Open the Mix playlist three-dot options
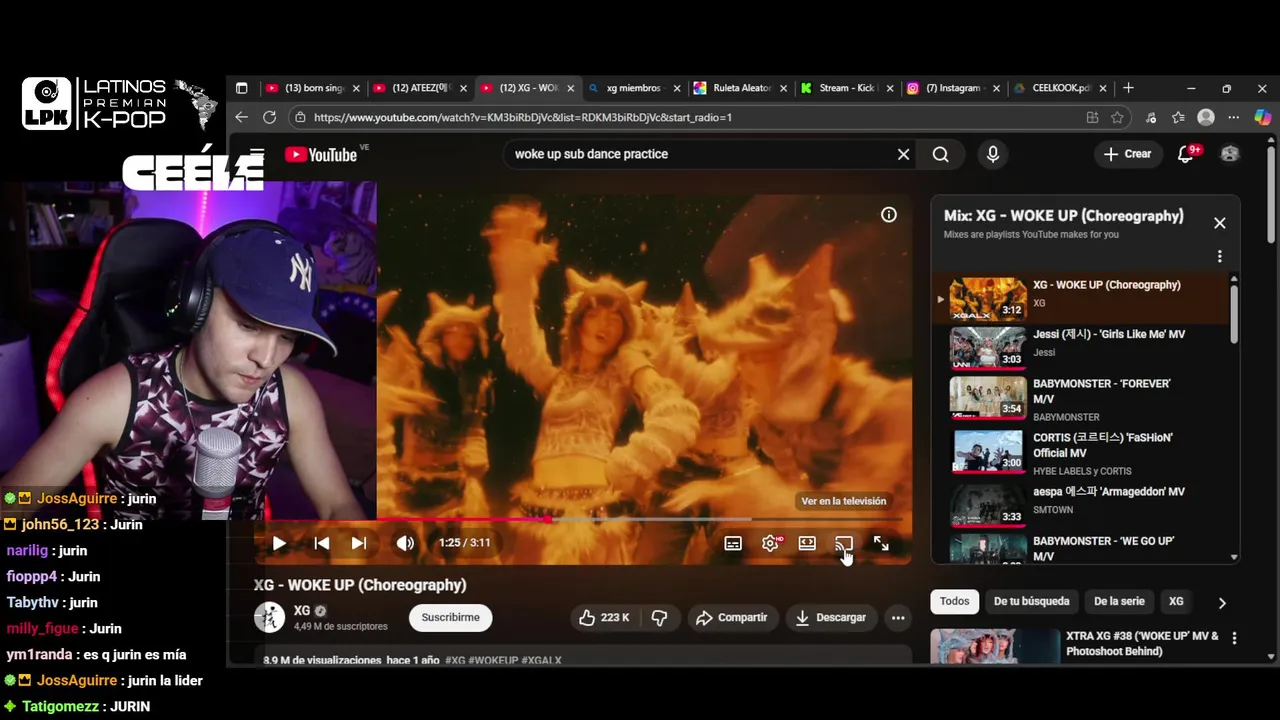Screen dimensions: 1280x720 point(1220,257)
